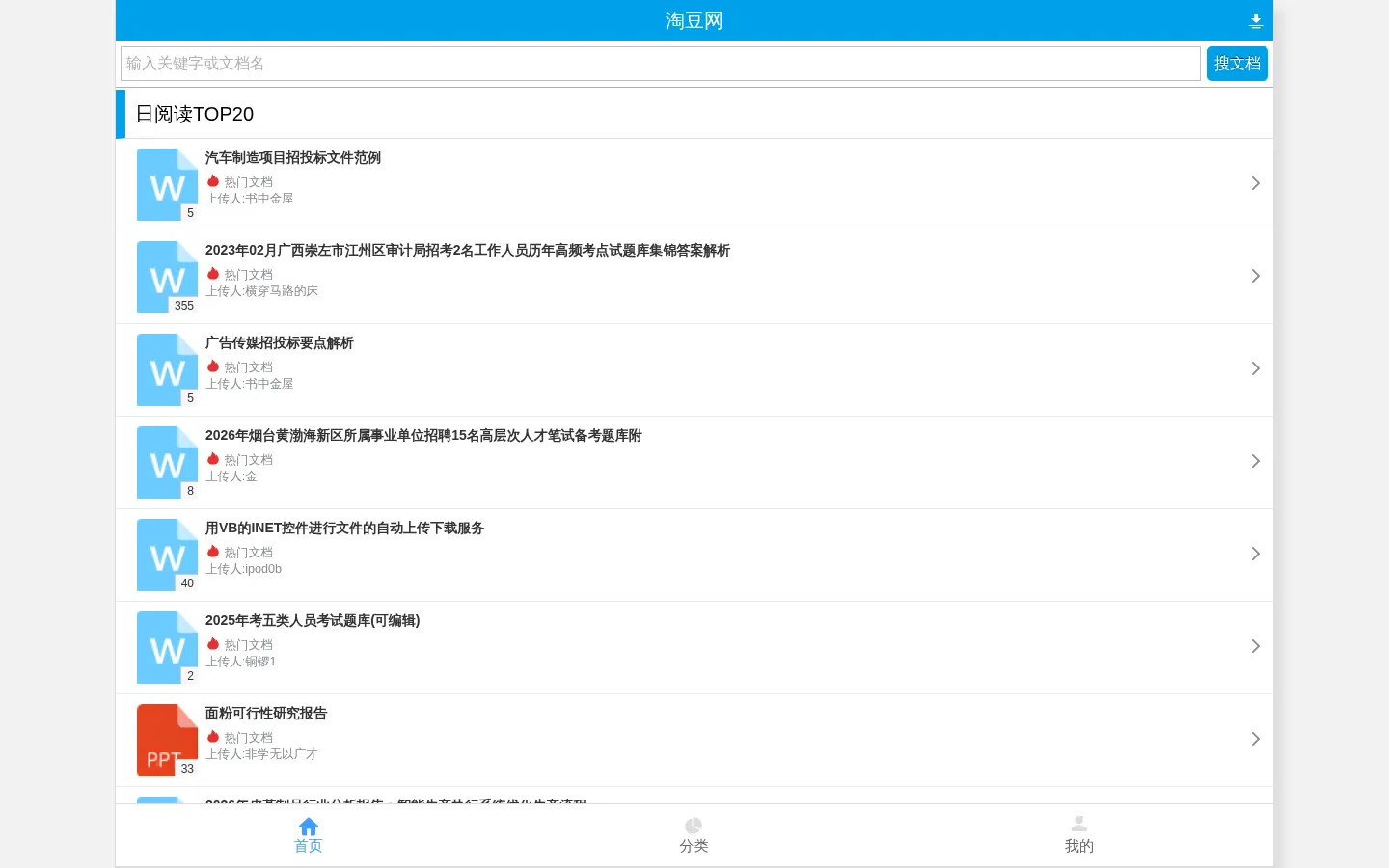Open chevron arrow for 2026年烟台黄渤海新区 row

pyautogui.click(x=1255, y=461)
